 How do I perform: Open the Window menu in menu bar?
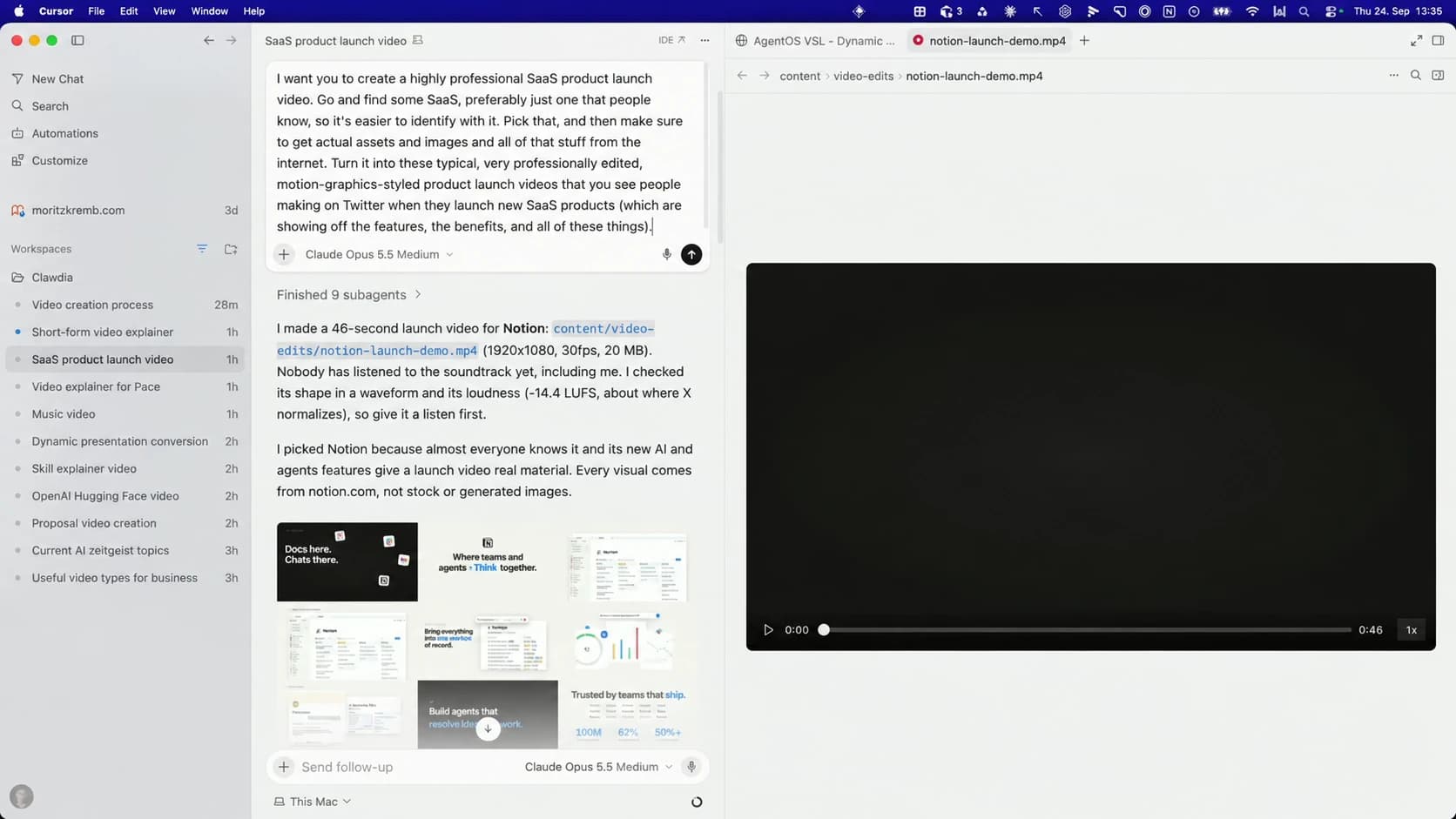(x=209, y=11)
